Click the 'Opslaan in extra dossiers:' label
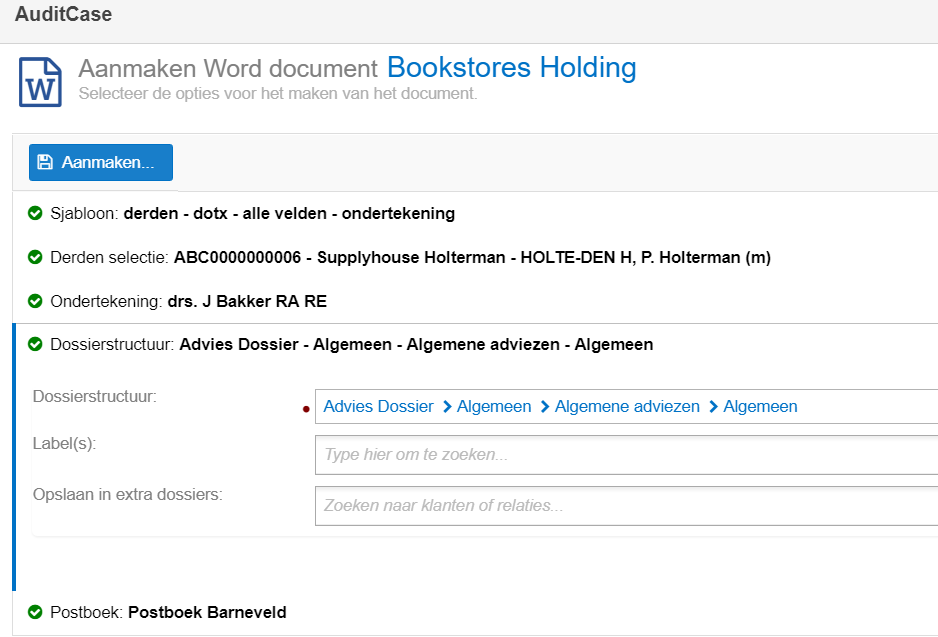 (127, 495)
